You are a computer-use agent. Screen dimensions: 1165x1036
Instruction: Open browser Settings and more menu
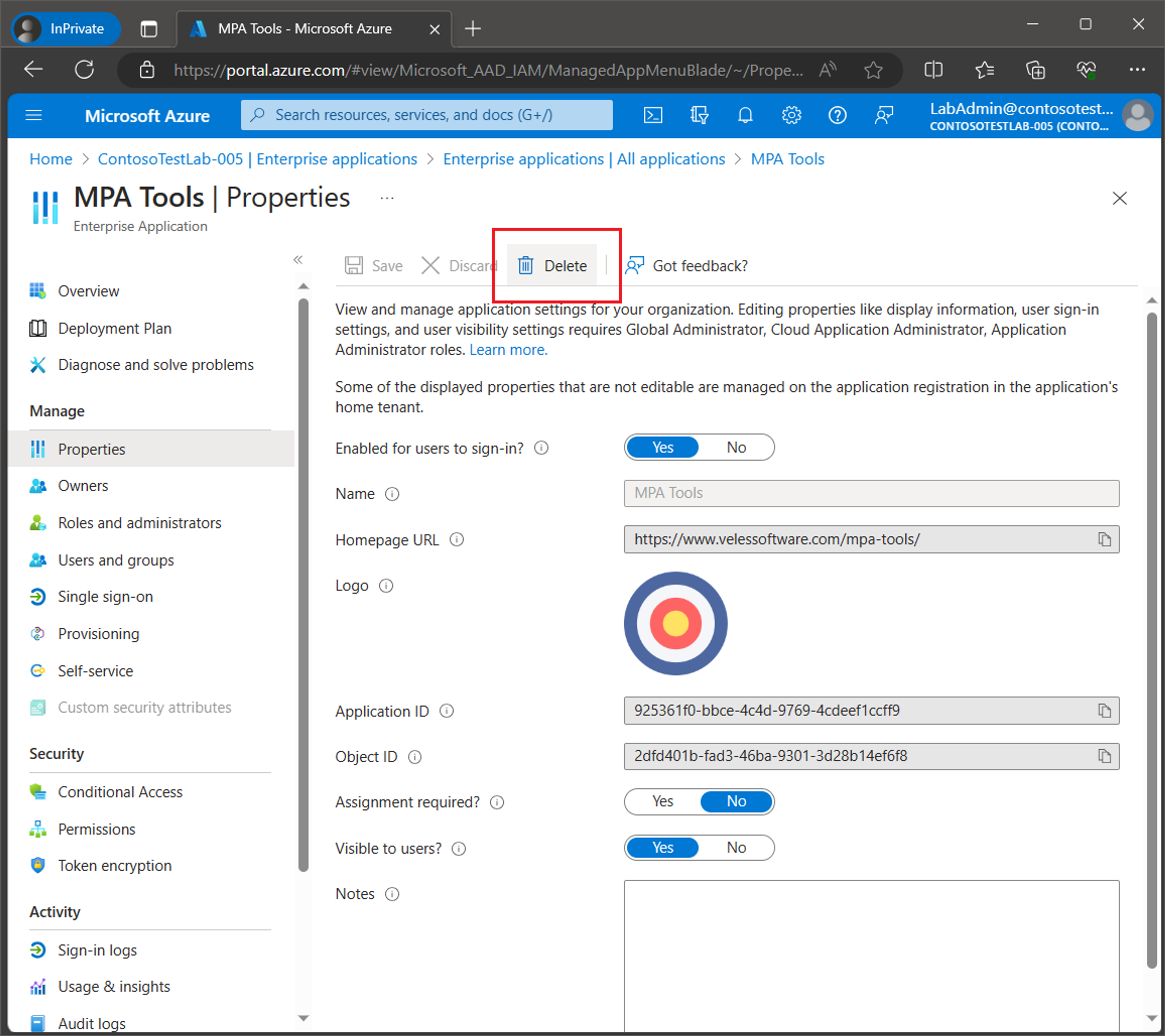pos(1137,69)
